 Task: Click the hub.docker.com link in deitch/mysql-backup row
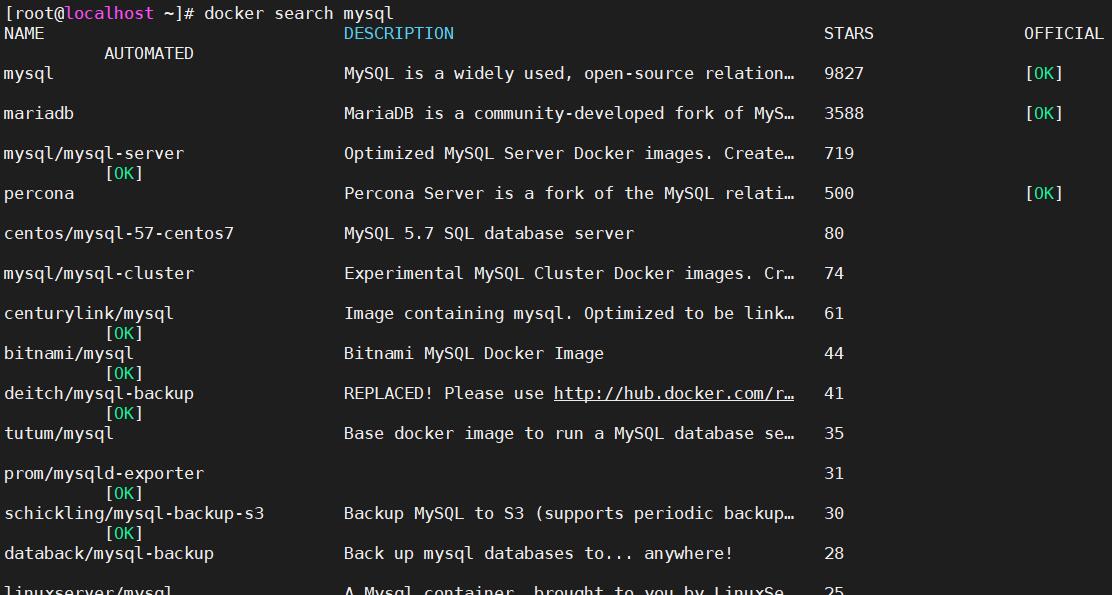[674, 394]
